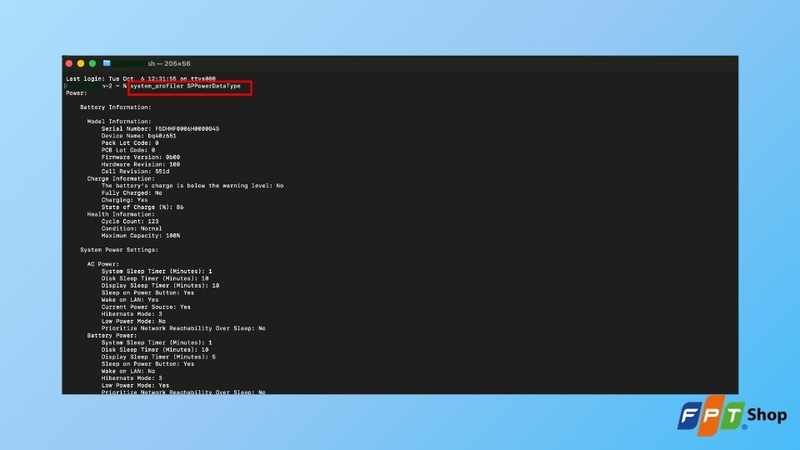Select the 'Condition: Normal' line
The width and height of the screenshot is (800, 450).
tap(132, 229)
